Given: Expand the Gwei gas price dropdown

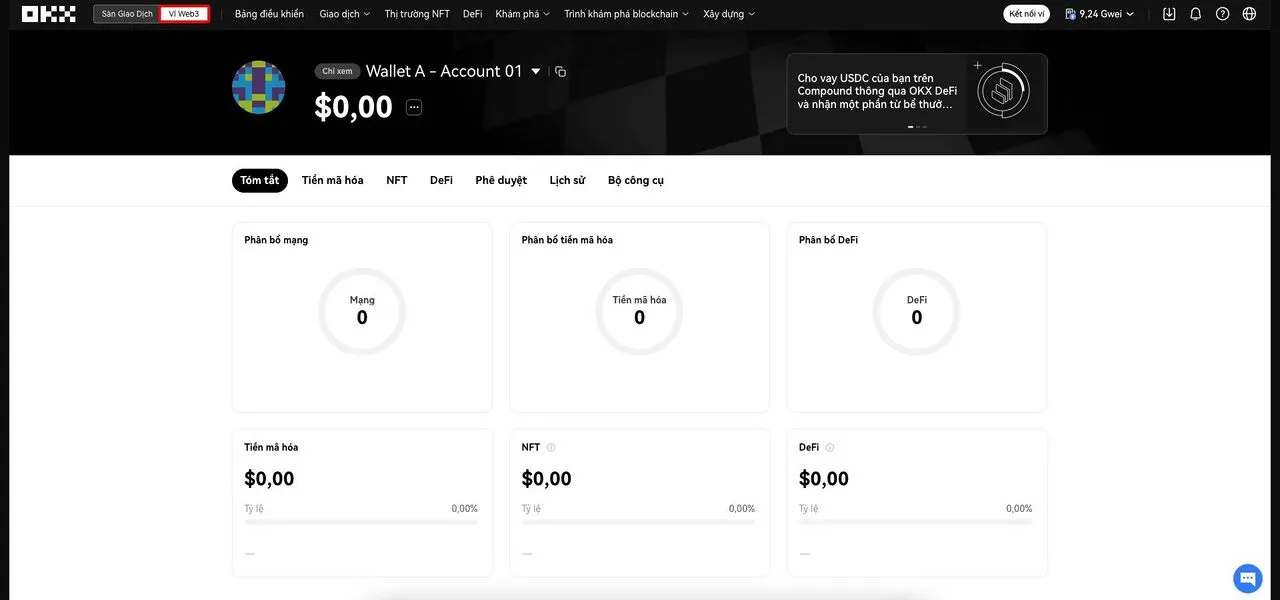Looking at the screenshot, I should pos(1102,14).
